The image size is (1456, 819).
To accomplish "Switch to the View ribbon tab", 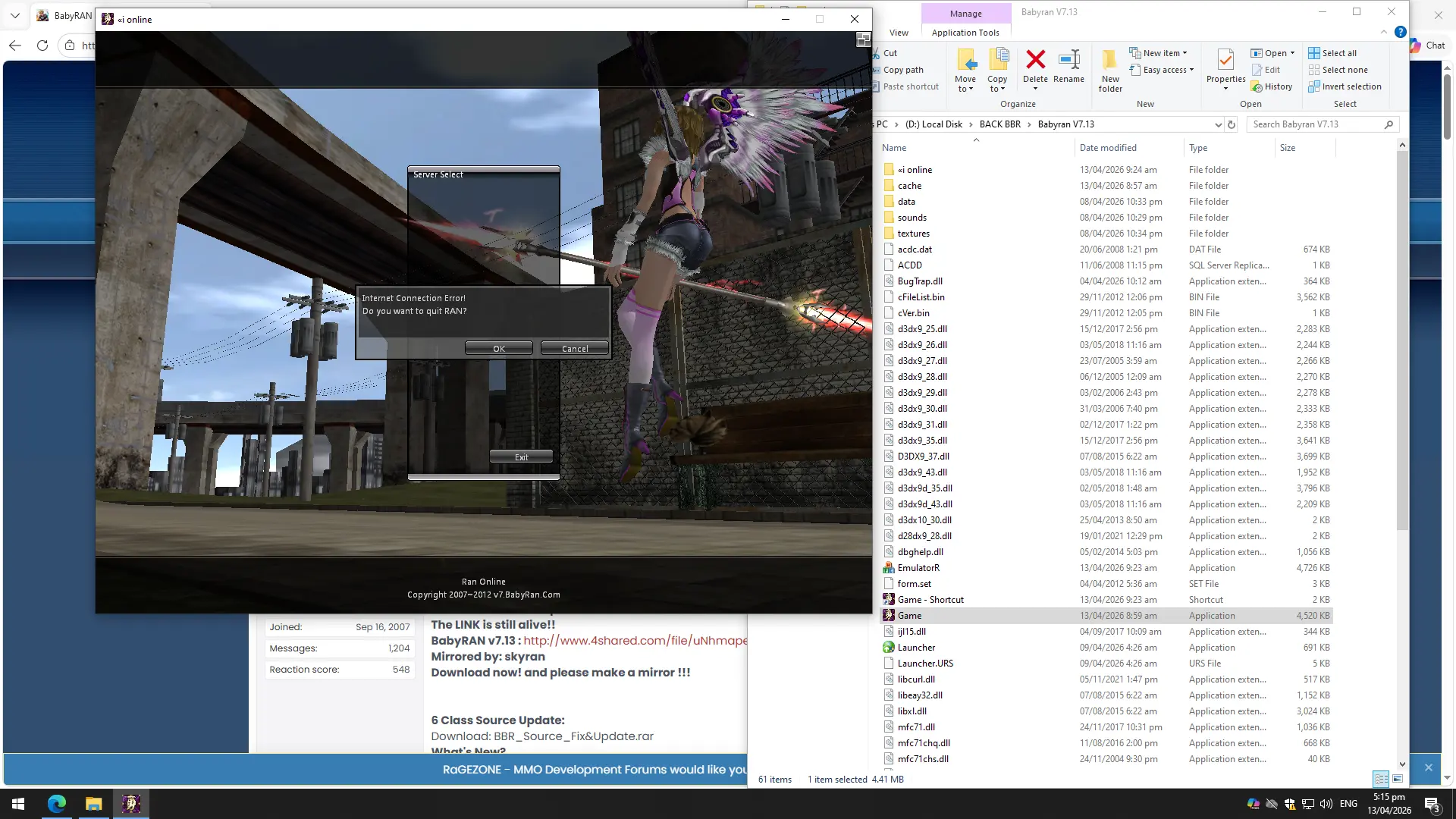I will (899, 33).
